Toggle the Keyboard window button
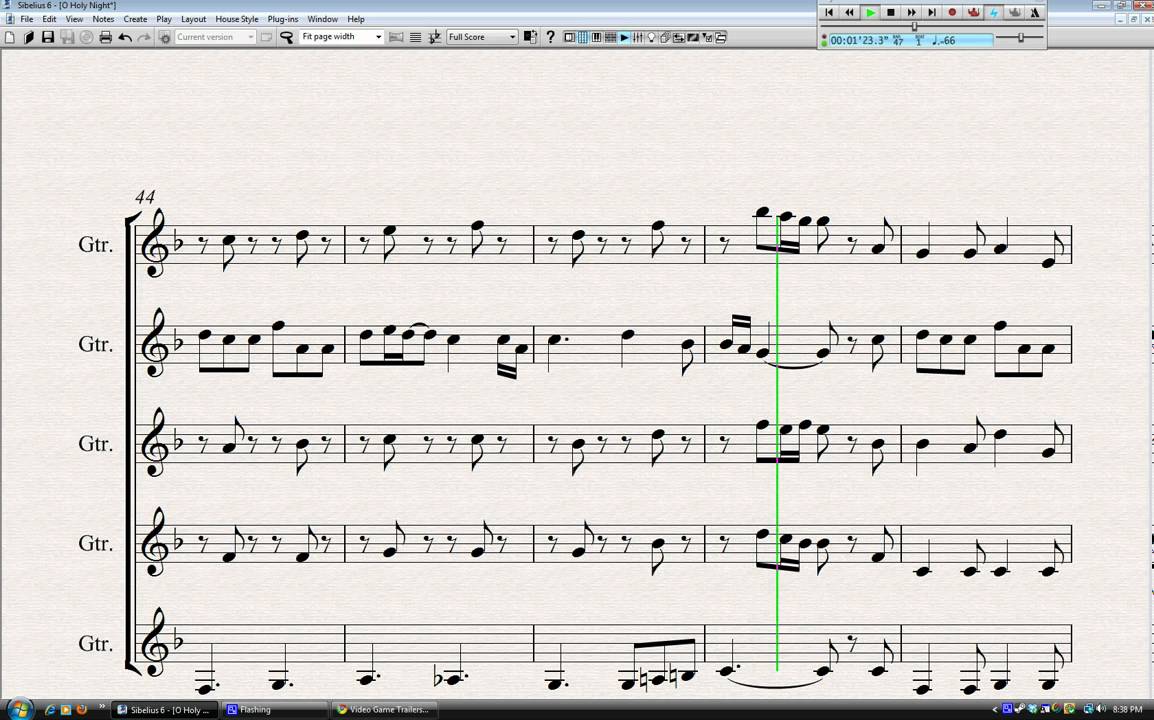 click(x=596, y=37)
